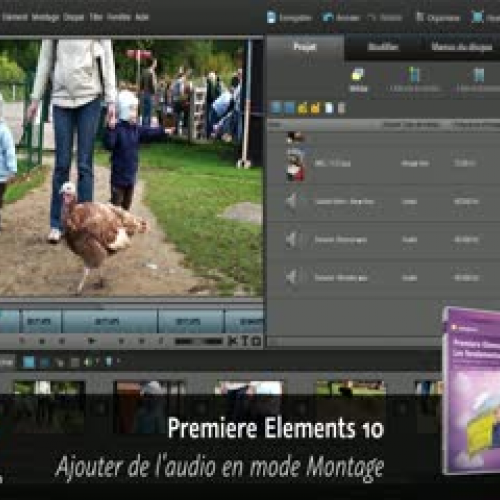500x500 pixels.
Task: Click the Enregistrer save icon
Action: point(271,17)
